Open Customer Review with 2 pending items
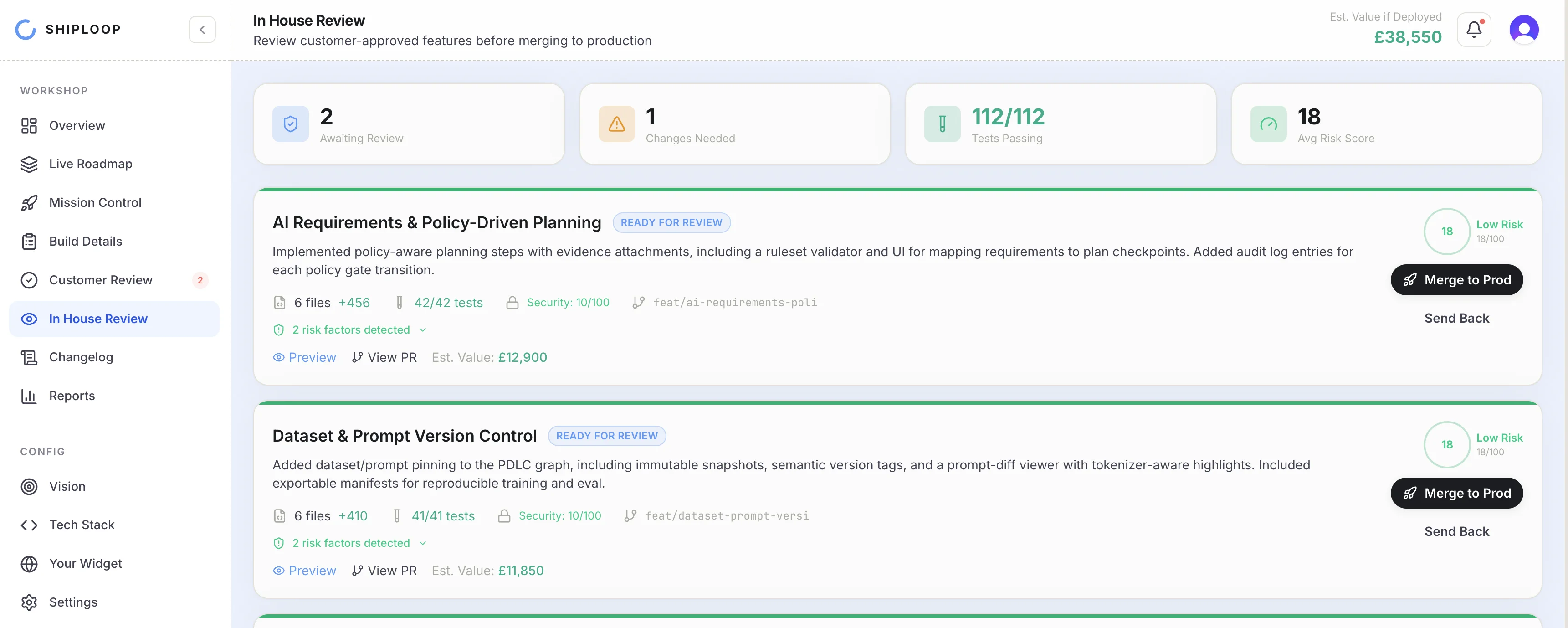1568x628 pixels. (101, 279)
